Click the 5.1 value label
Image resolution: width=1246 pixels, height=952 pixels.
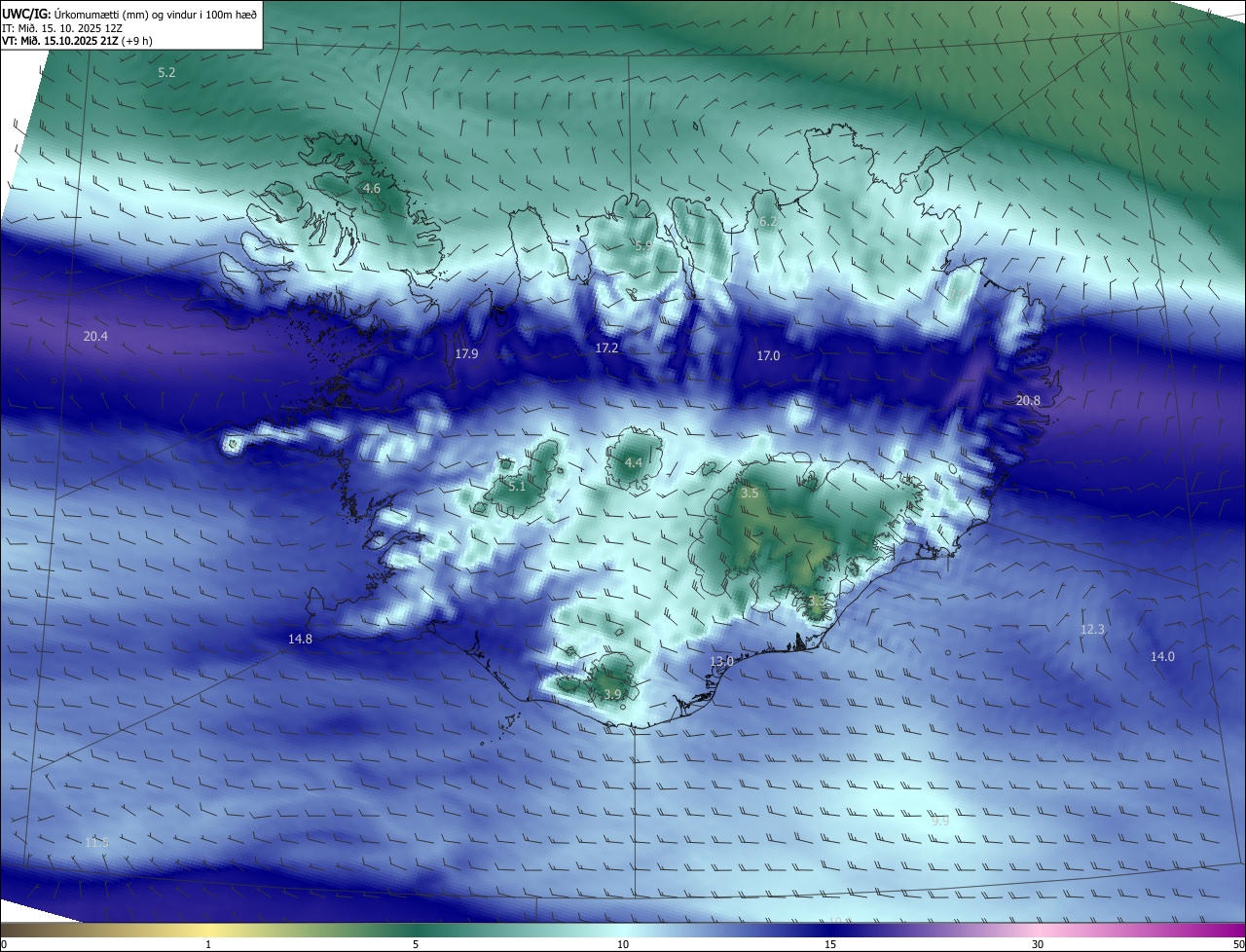[x=517, y=486]
